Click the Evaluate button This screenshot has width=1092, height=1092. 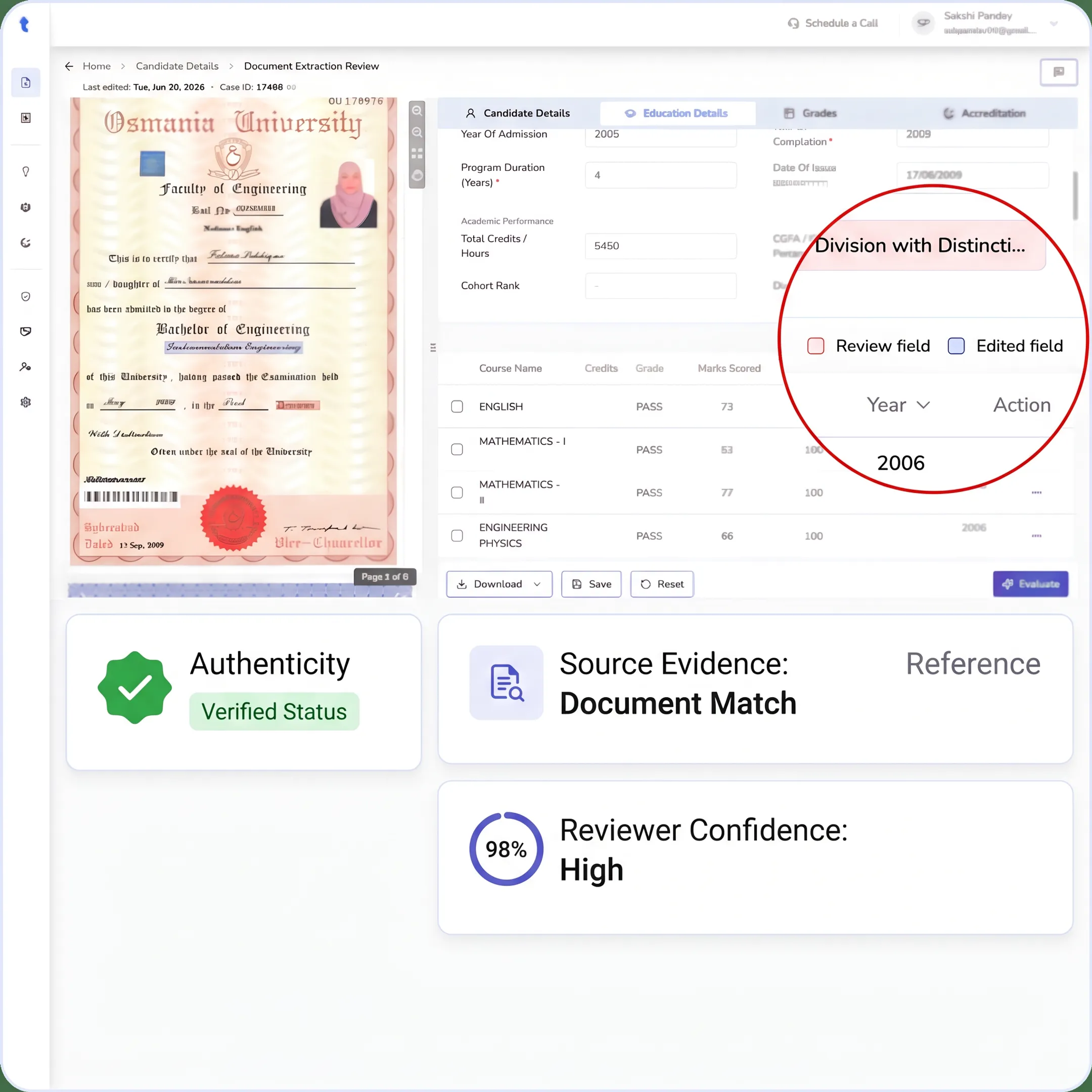(1030, 584)
